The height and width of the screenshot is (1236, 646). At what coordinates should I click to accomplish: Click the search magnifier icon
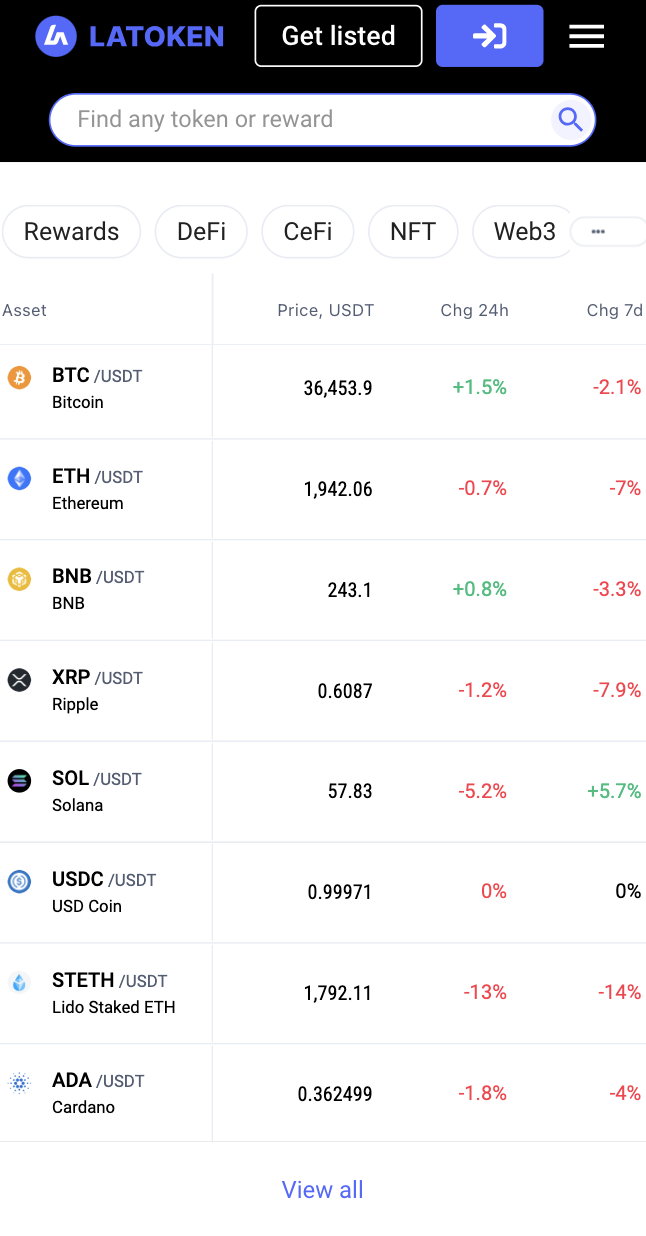click(x=571, y=120)
